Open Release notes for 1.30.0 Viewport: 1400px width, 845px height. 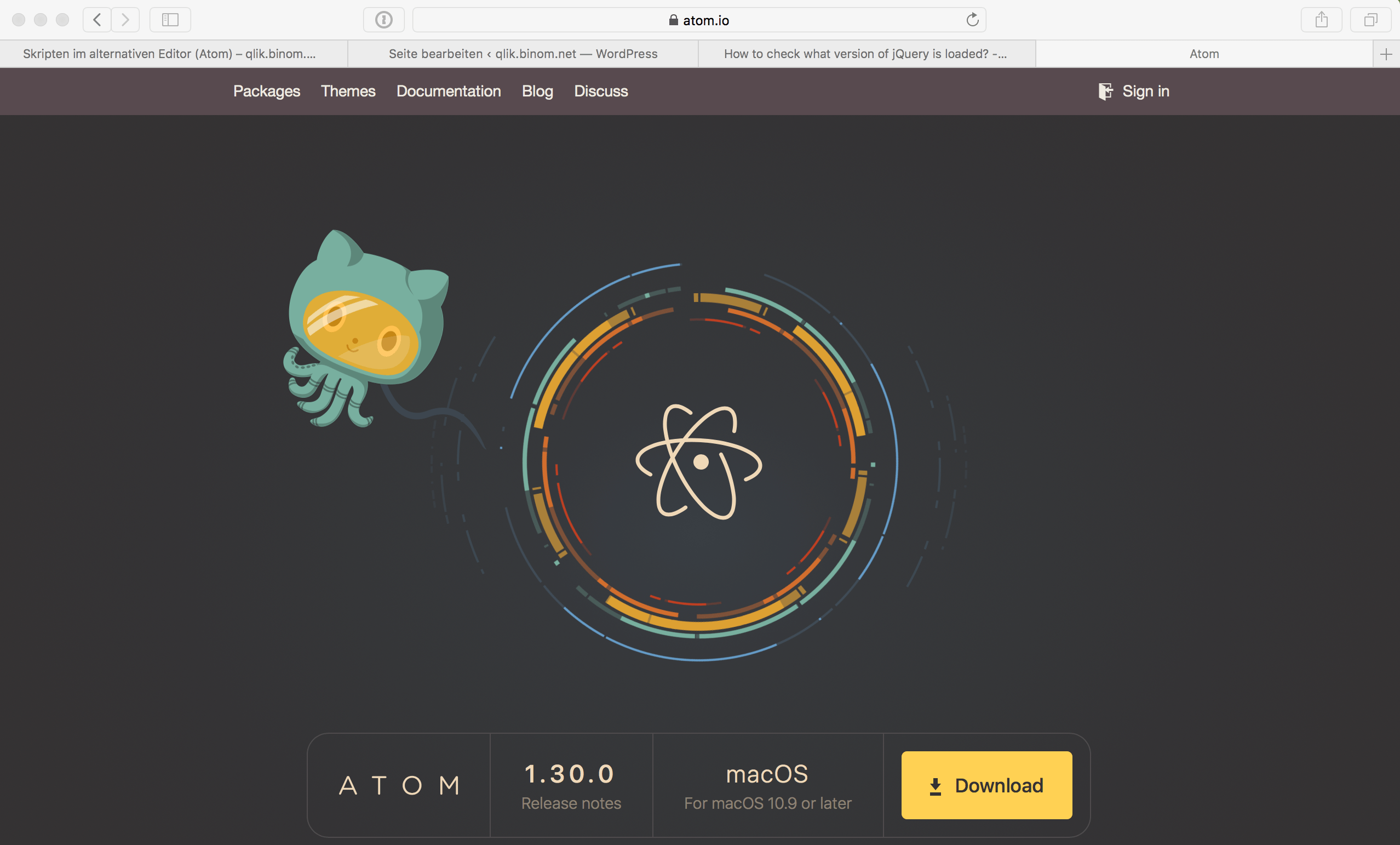point(571,803)
